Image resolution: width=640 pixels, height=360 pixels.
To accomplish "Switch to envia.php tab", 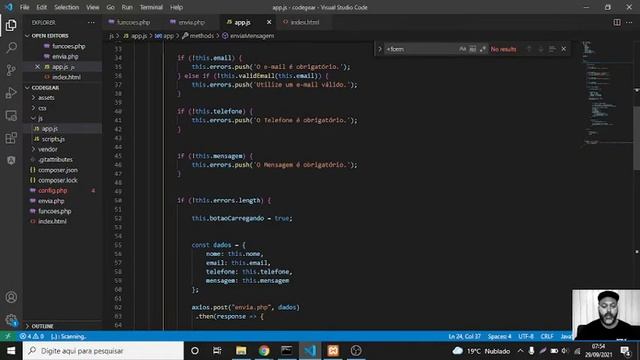I will 192,22.
